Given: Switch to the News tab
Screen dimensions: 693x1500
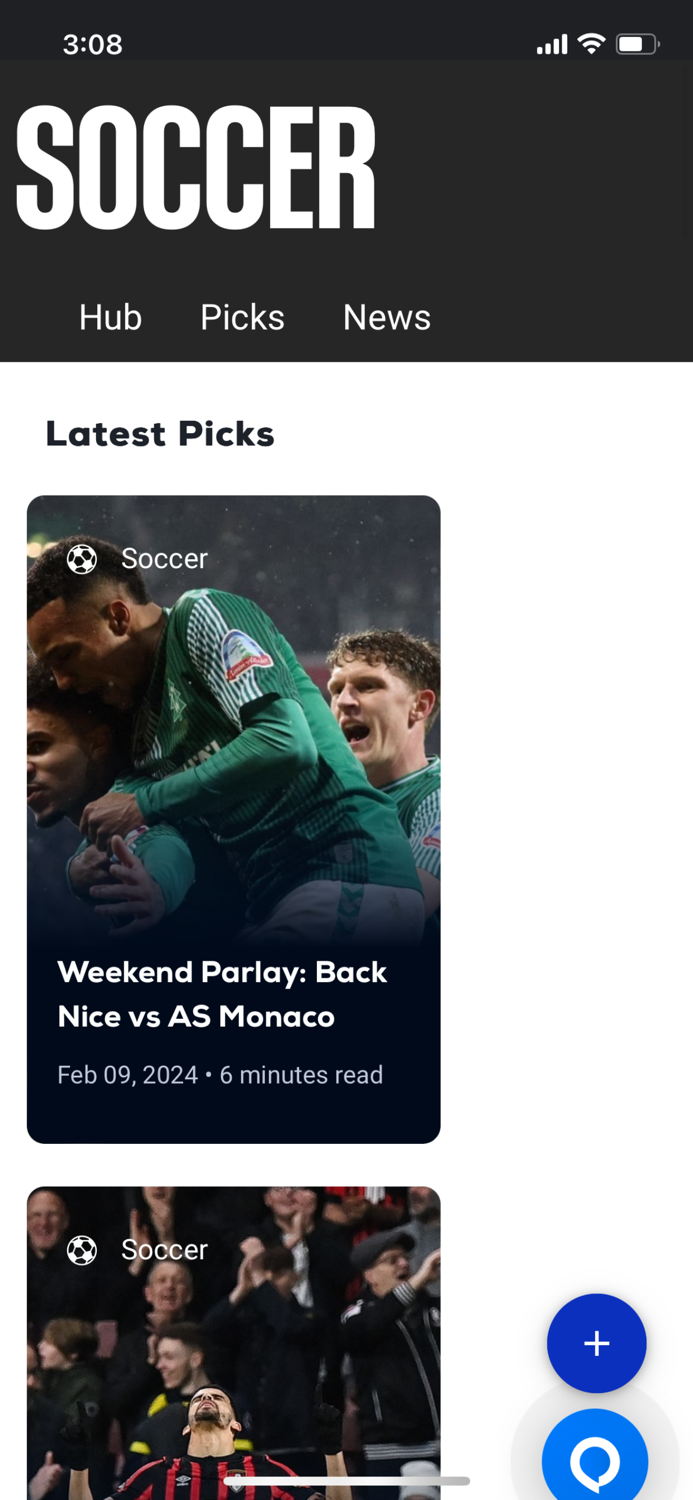Looking at the screenshot, I should 386,317.
